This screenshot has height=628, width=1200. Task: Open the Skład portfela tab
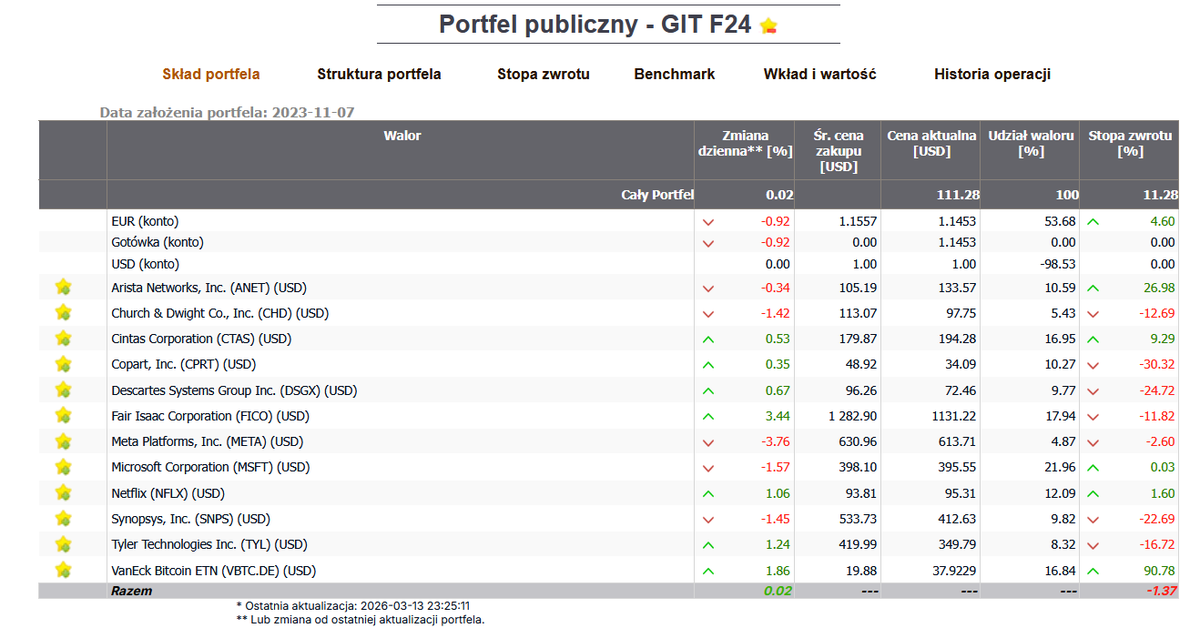click(x=211, y=74)
